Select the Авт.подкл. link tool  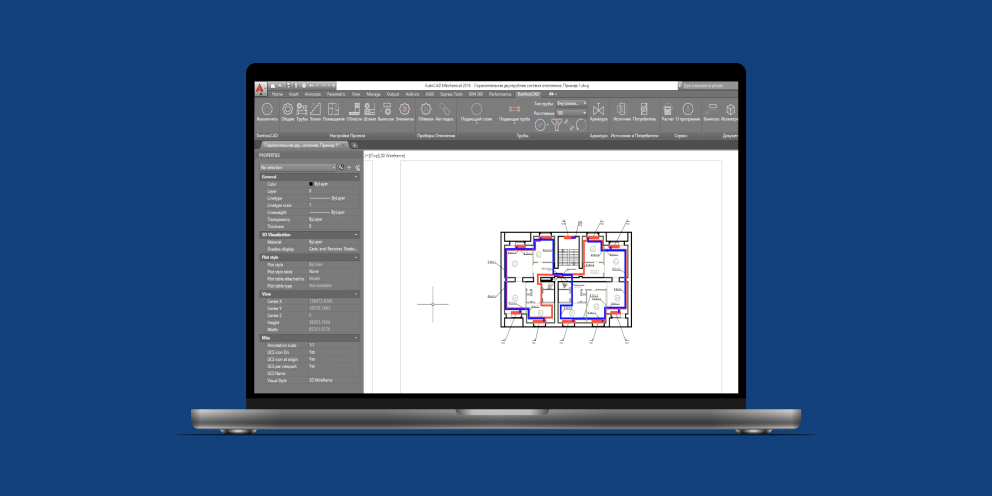[x=444, y=109]
